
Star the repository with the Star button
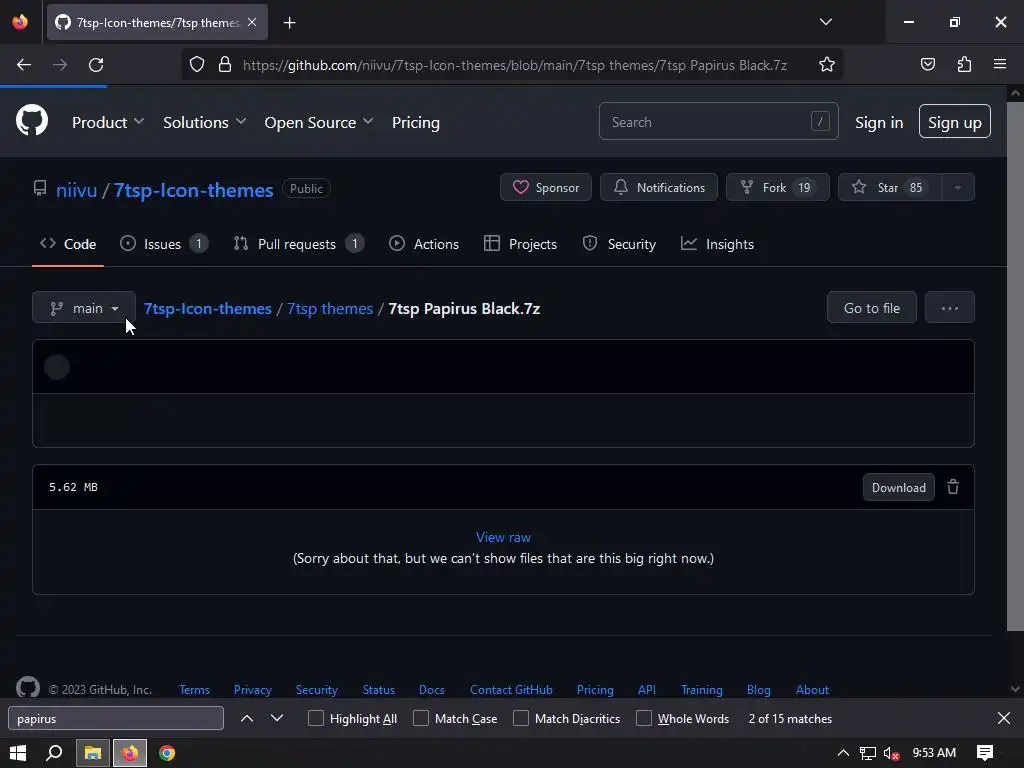889,187
